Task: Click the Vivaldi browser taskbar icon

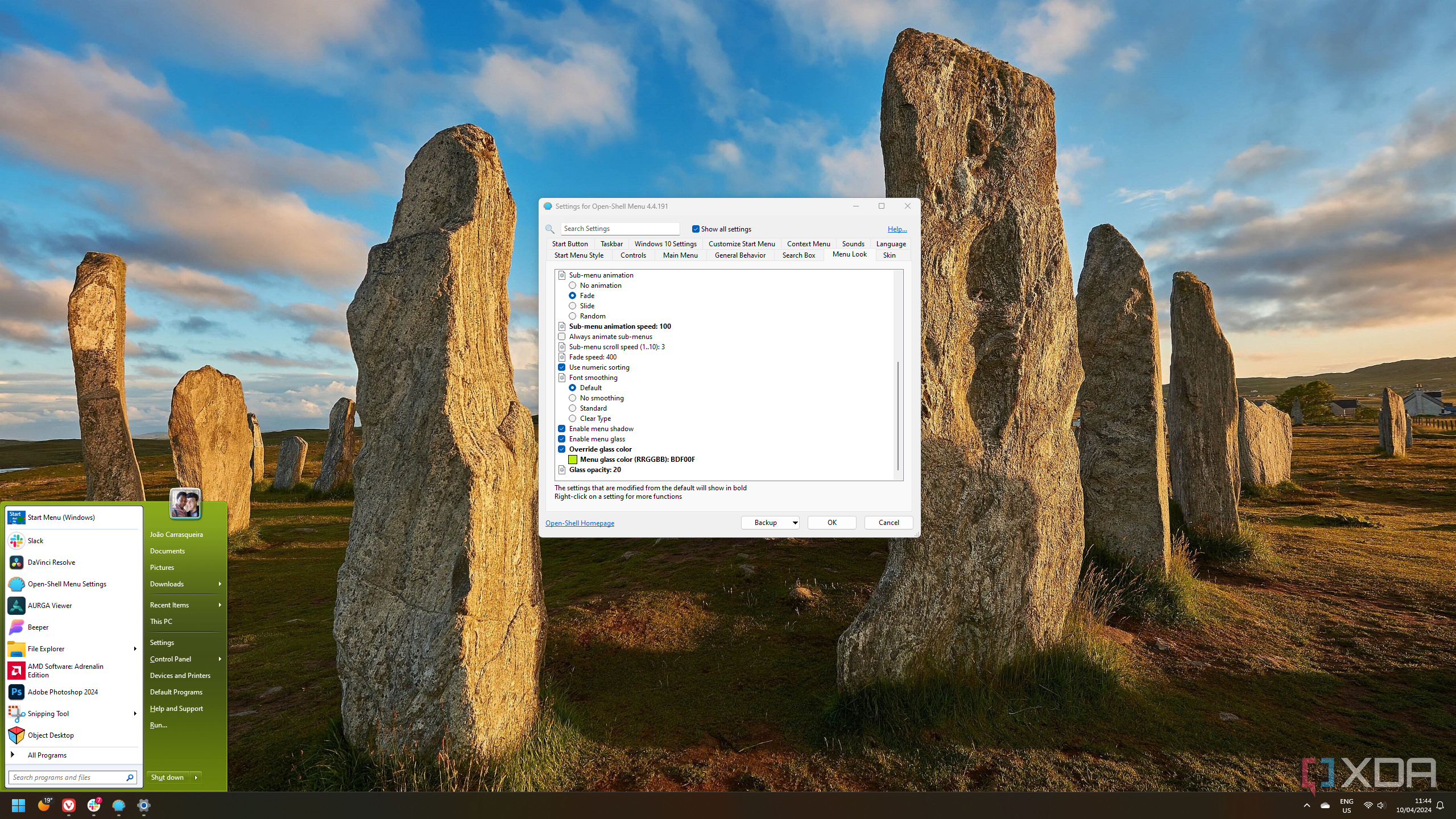Action: click(x=69, y=805)
